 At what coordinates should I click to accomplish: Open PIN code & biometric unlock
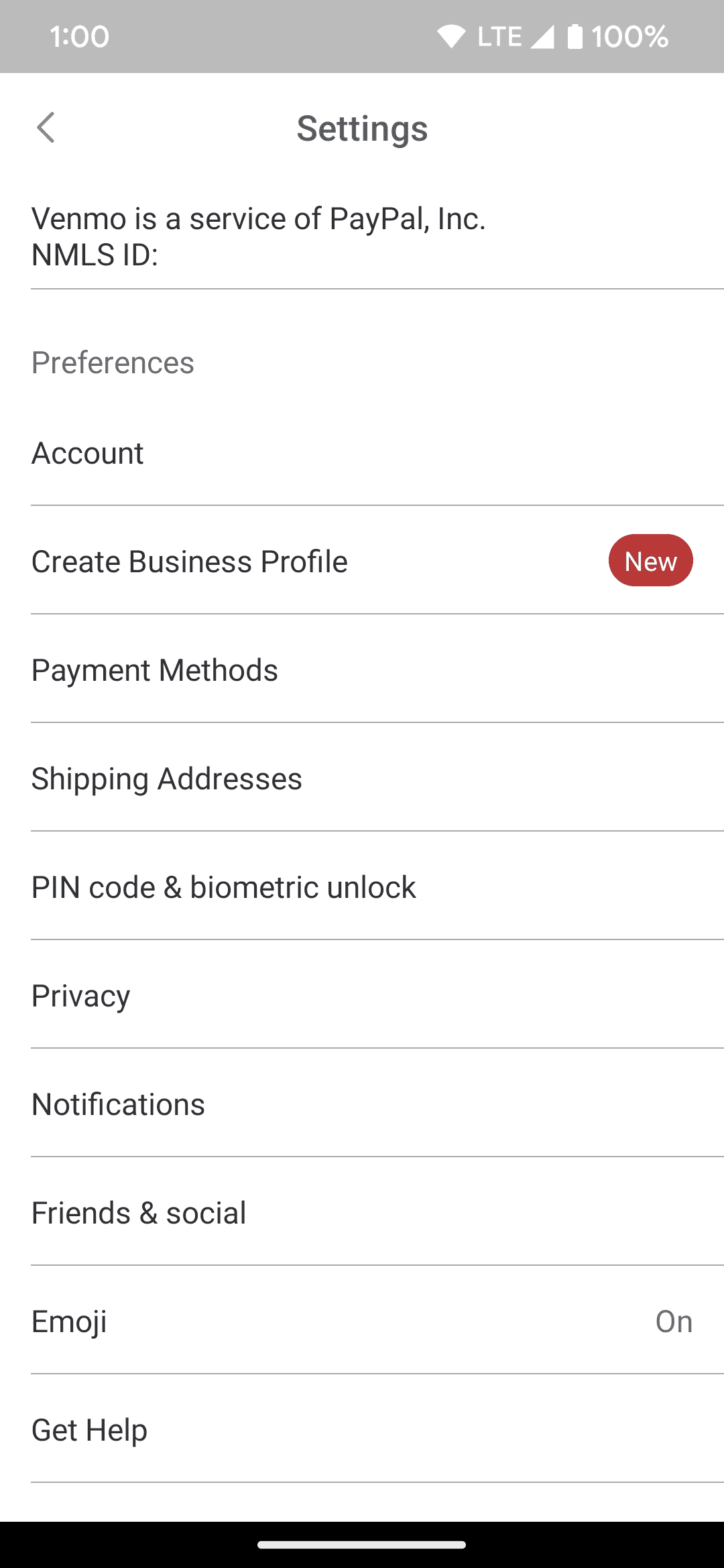coord(224,887)
